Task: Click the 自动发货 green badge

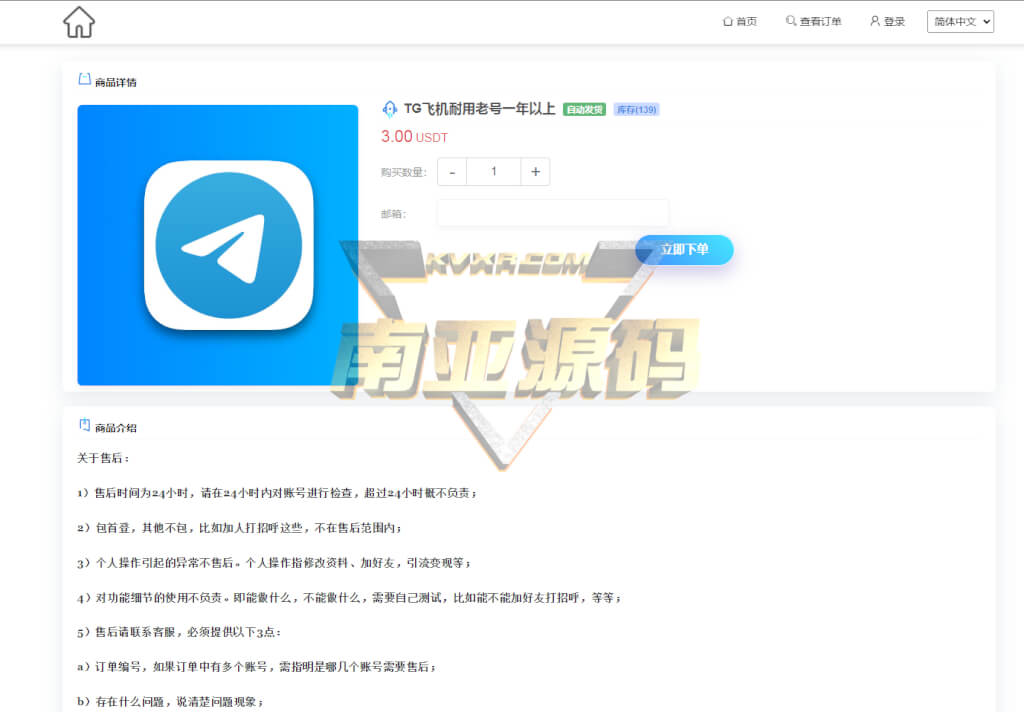Action: [584, 110]
